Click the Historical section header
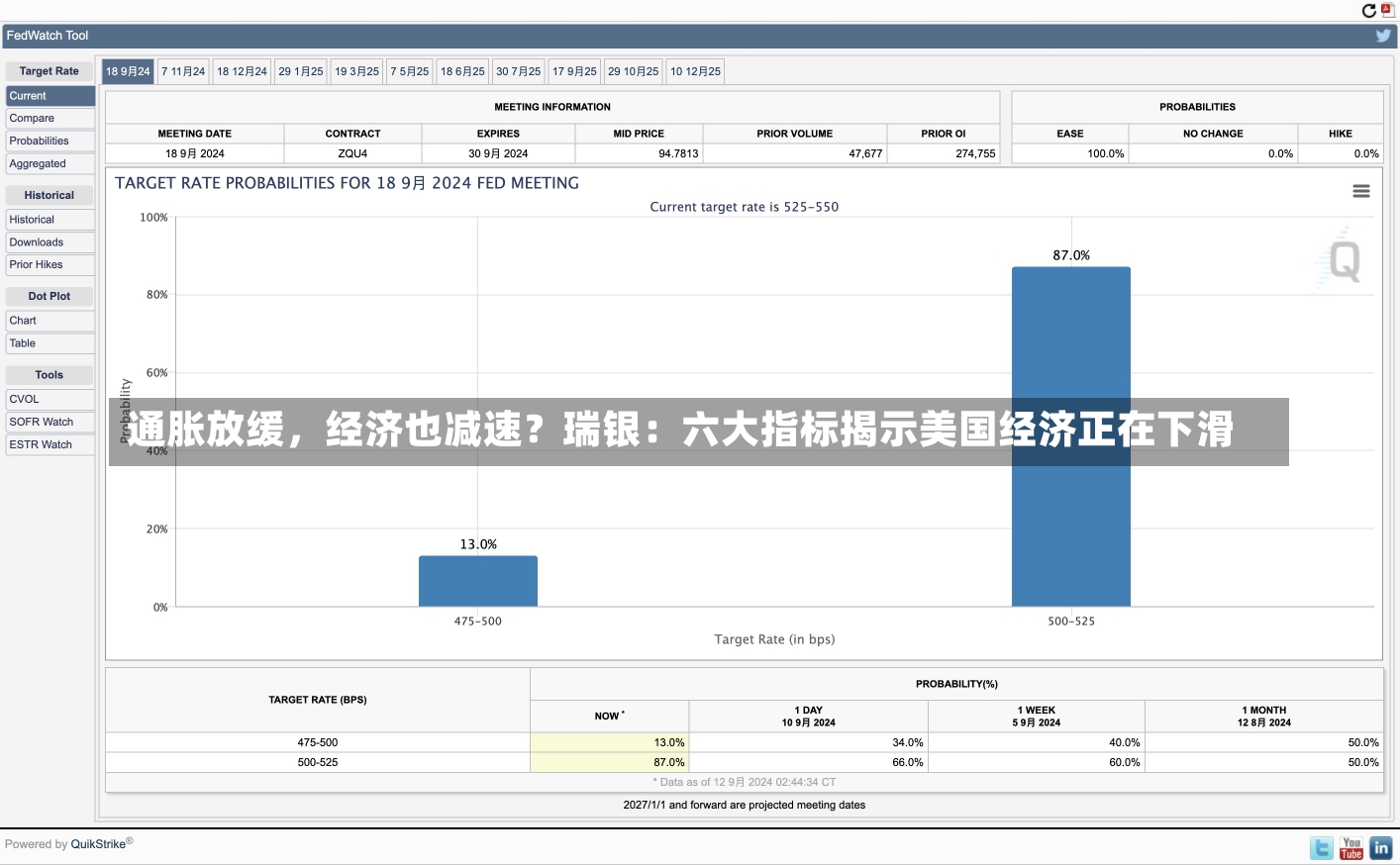The height and width of the screenshot is (865, 1400). (x=50, y=195)
